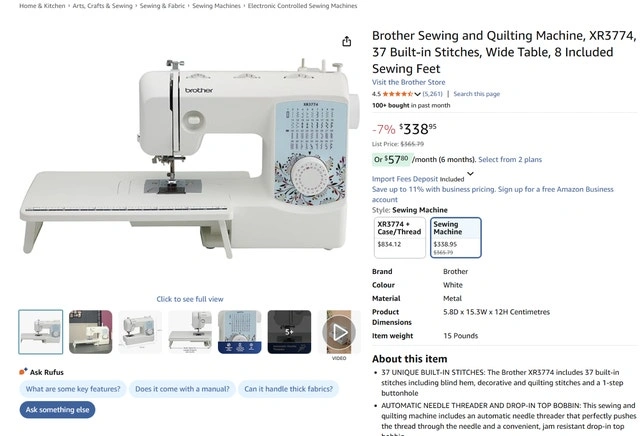The width and height of the screenshot is (640, 436).
Task: Open Select from 2 plans link
Action: pos(510,160)
